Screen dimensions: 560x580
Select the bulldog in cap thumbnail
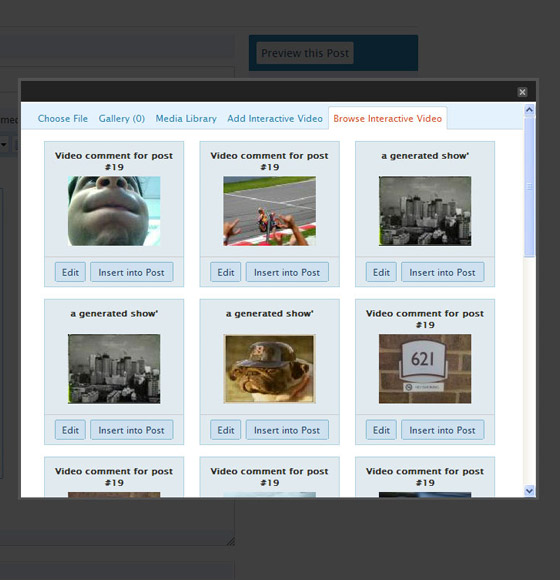click(x=269, y=369)
